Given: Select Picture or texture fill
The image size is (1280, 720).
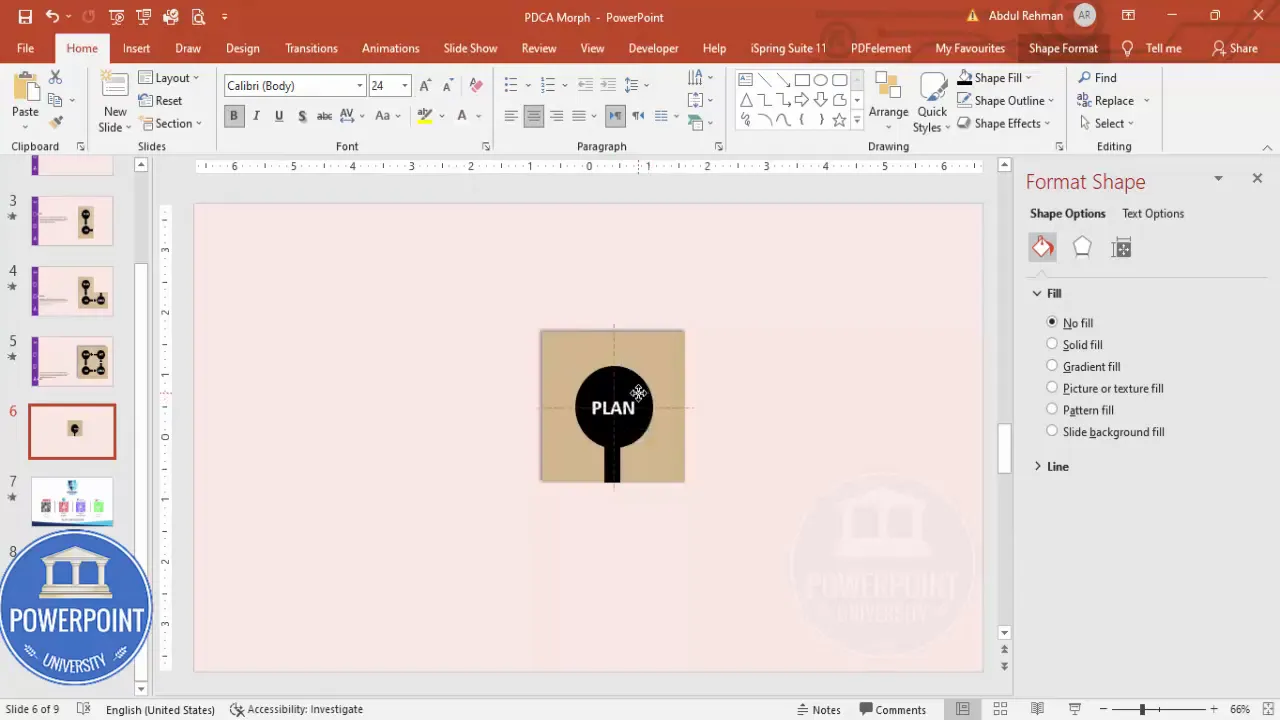Looking at the screenshot, I should [1105, 388].
